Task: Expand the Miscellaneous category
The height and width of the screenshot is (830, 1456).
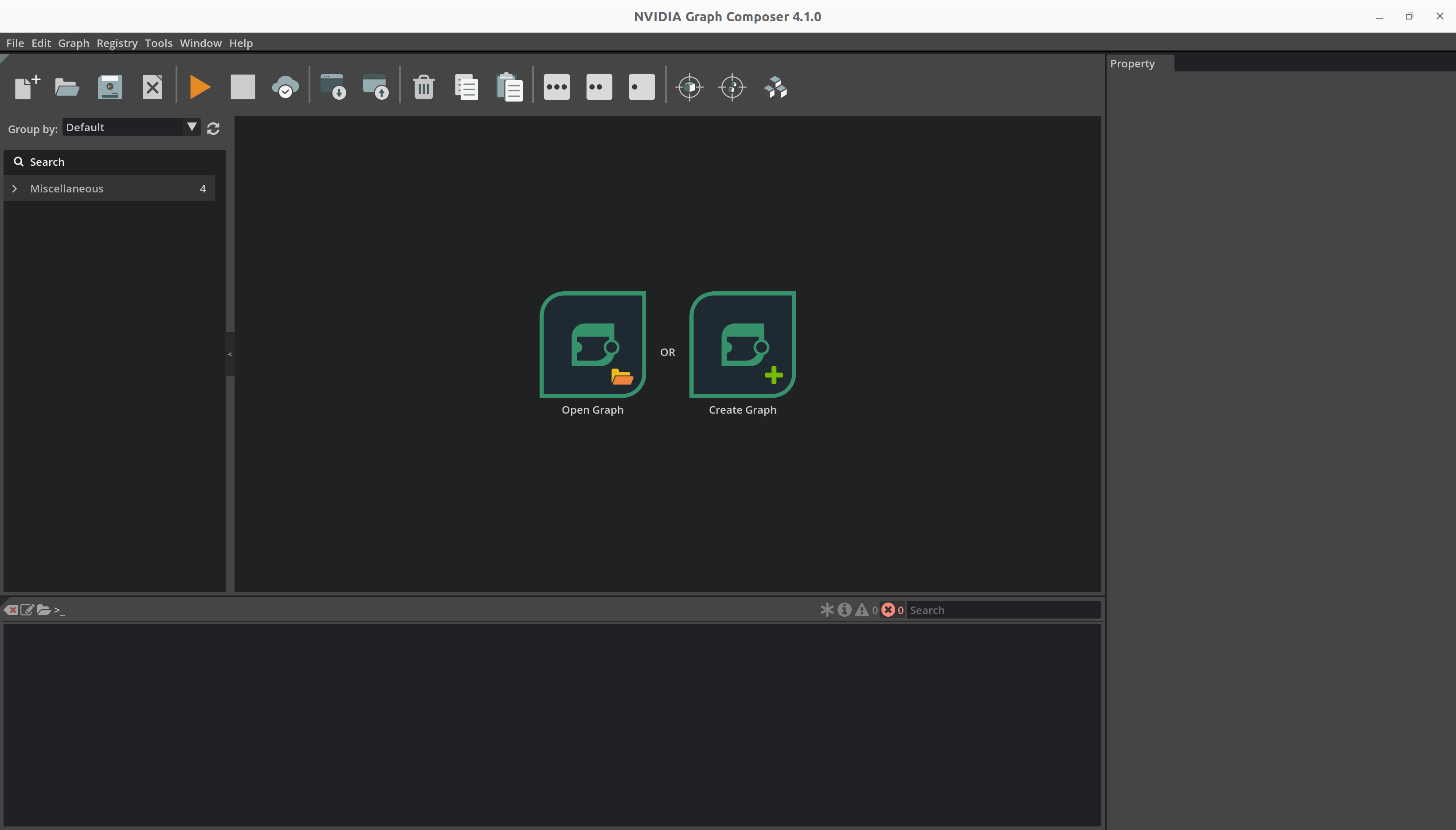Action: 15,189
